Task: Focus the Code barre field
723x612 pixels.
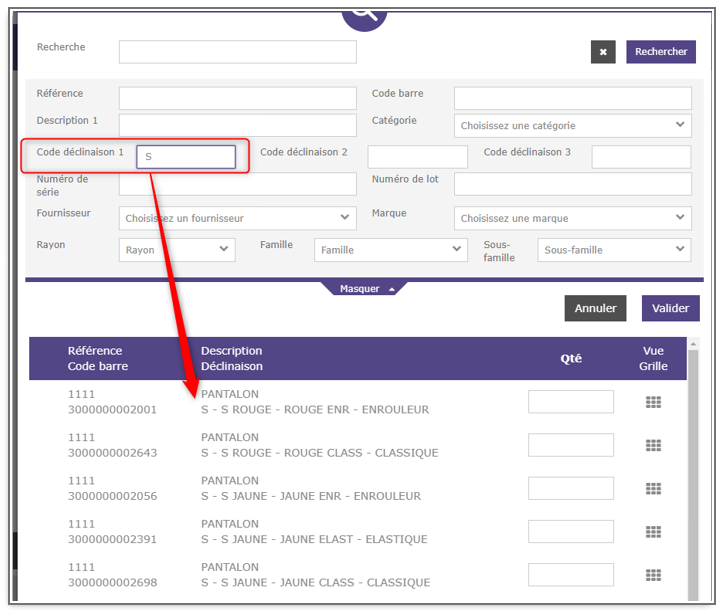Action: point(573,98)
